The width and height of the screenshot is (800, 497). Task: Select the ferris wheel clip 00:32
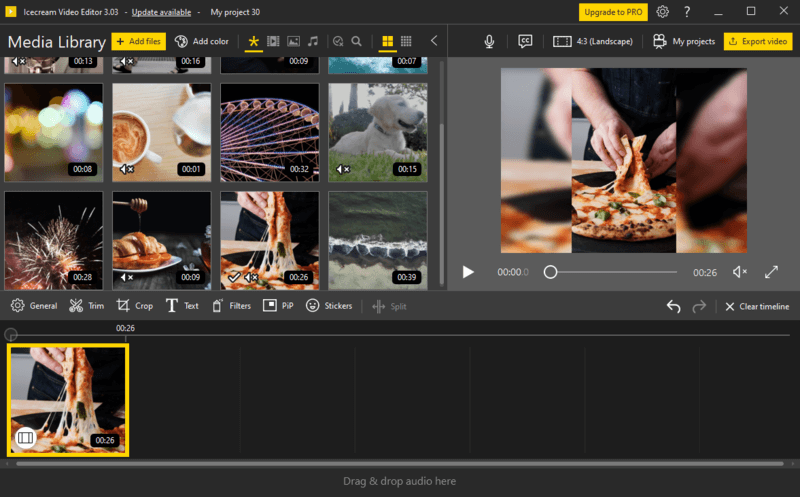coord(269,133)
